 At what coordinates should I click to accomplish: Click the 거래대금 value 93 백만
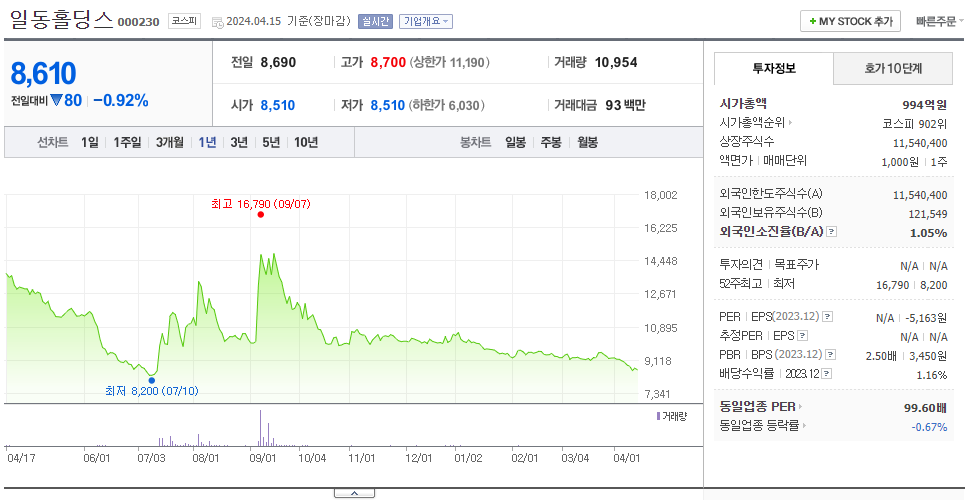pyautogui.click(x=625, y=105)
